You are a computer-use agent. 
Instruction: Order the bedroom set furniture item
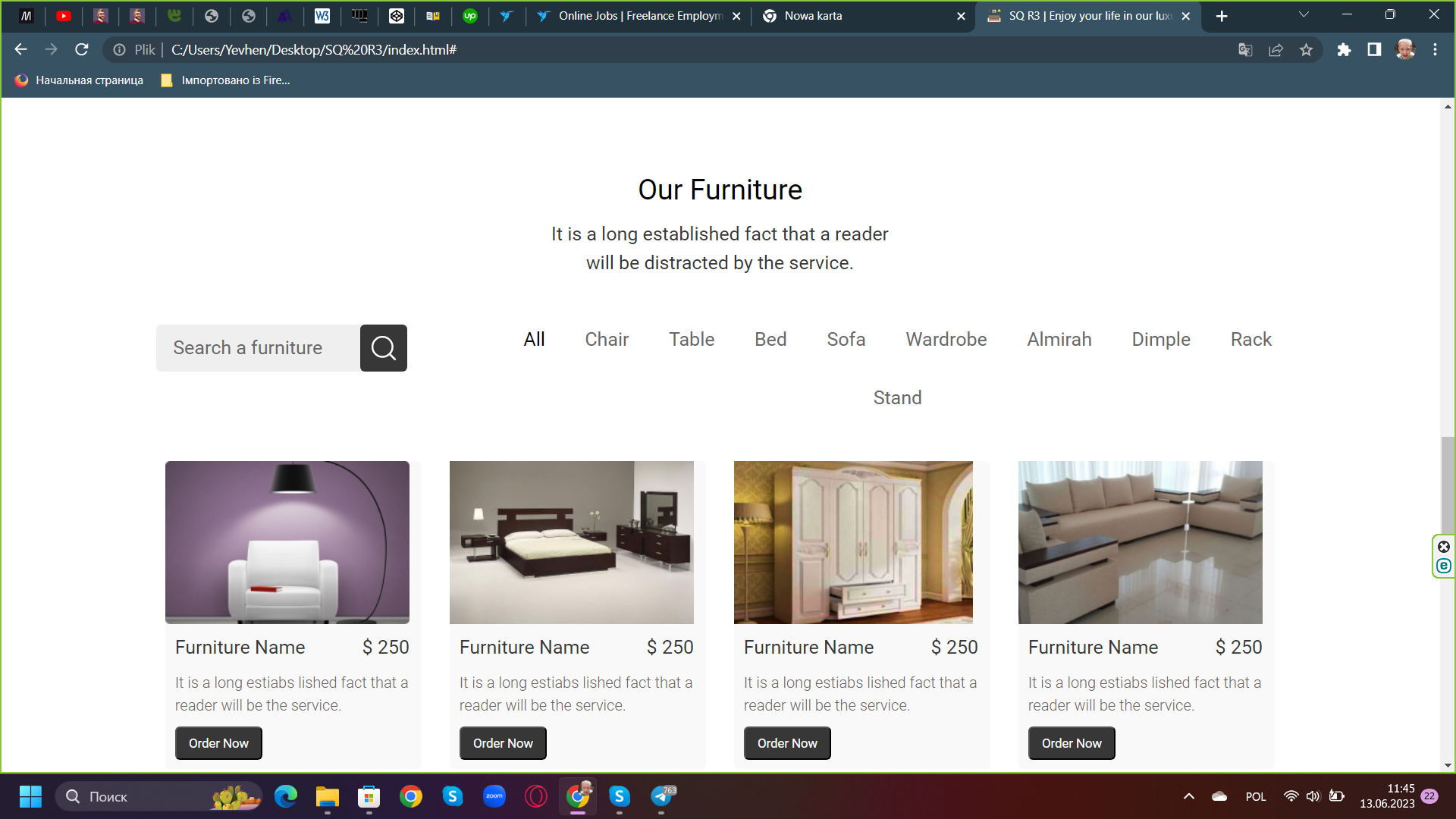503,743
